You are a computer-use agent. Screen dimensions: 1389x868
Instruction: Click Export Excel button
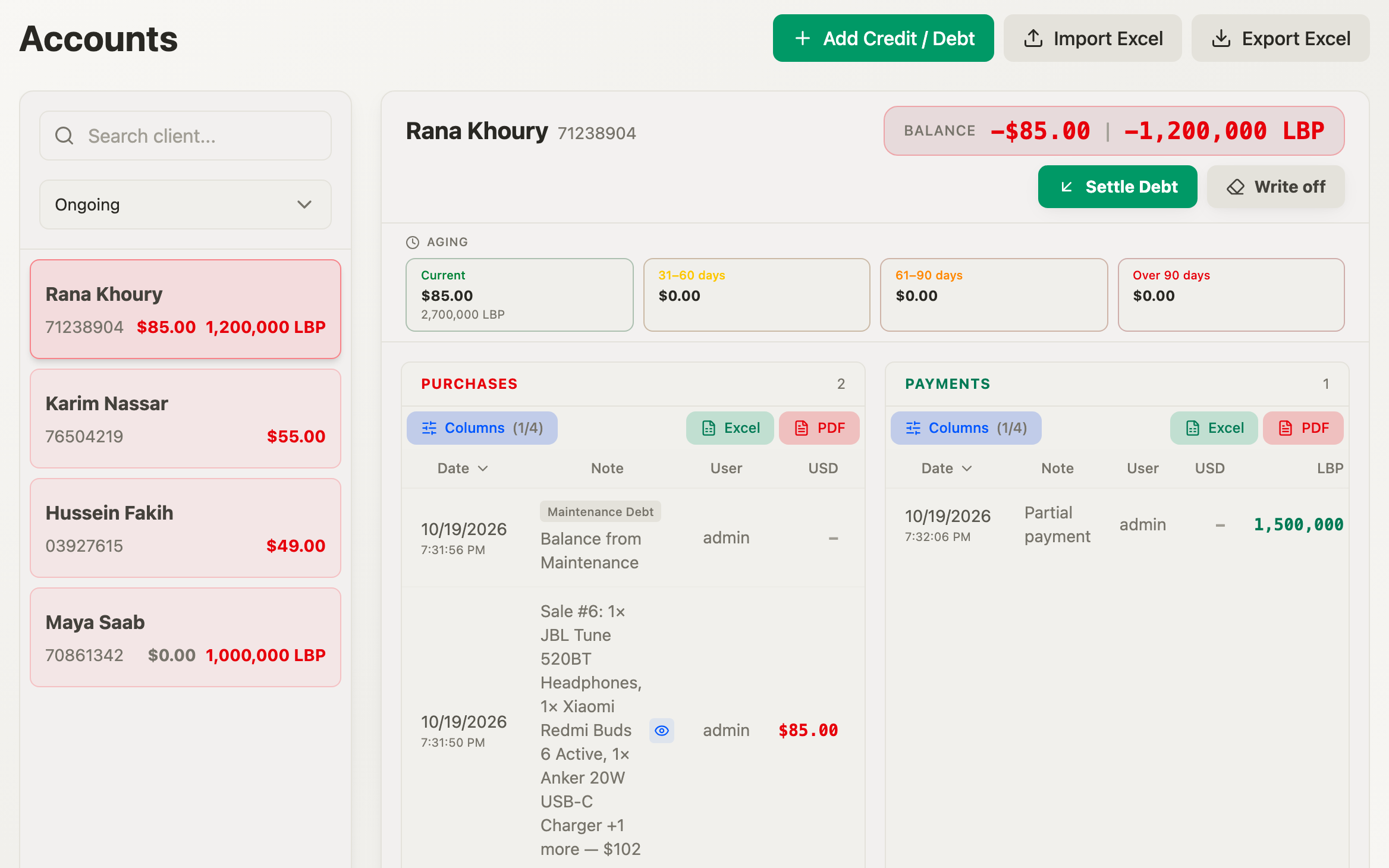[1281, 39]
